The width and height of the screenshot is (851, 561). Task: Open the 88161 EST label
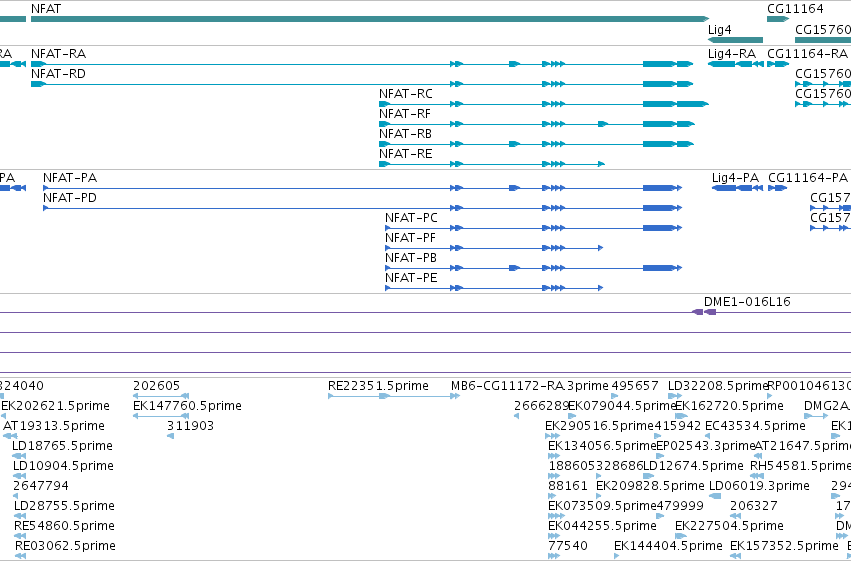pos(568,486)
